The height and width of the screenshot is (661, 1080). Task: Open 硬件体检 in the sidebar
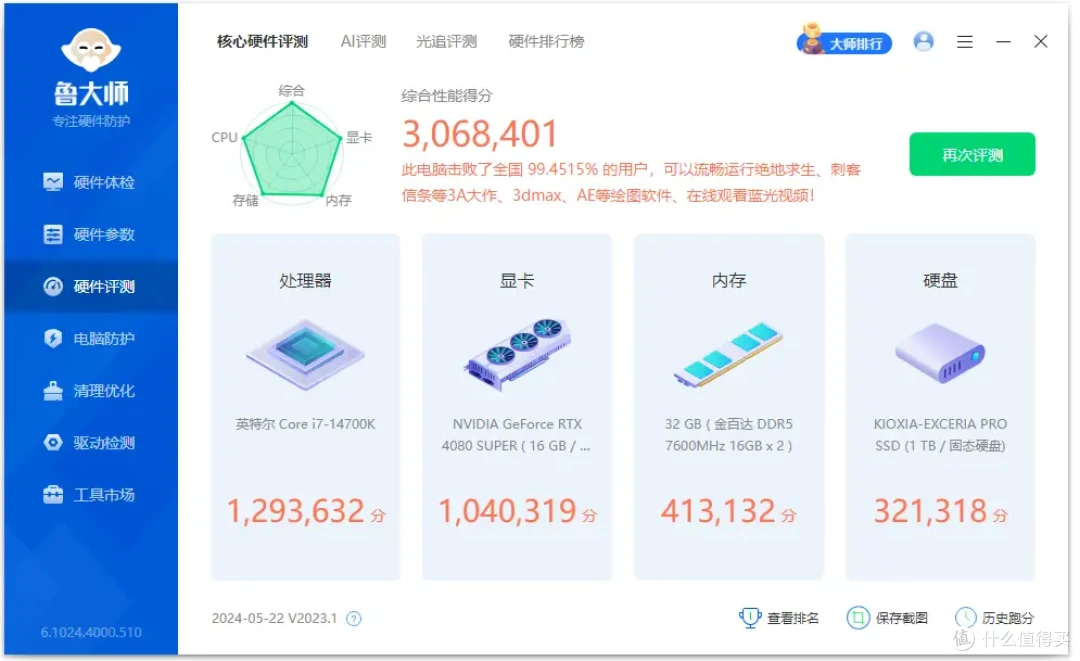click(x=90, y=182)
